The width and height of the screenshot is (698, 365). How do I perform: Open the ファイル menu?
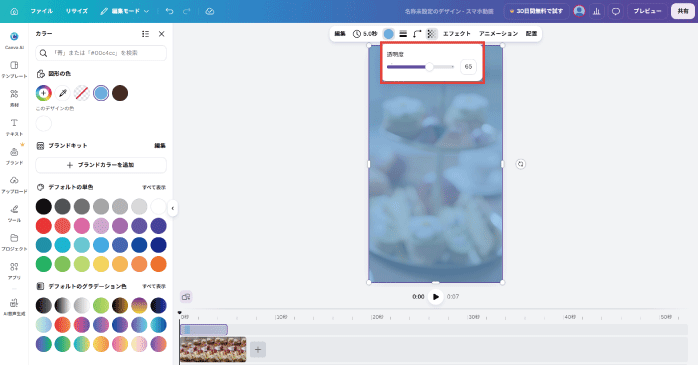pyautogui.click(x=42, y=11)
